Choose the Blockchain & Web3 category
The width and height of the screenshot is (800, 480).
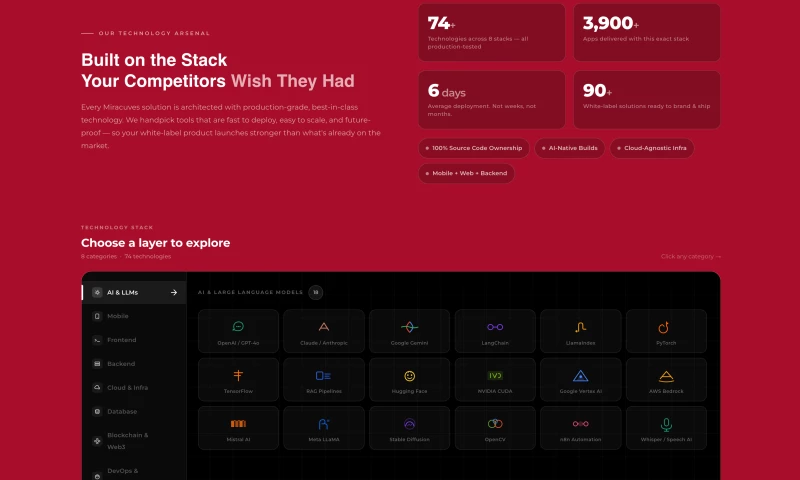click(134, 441)
